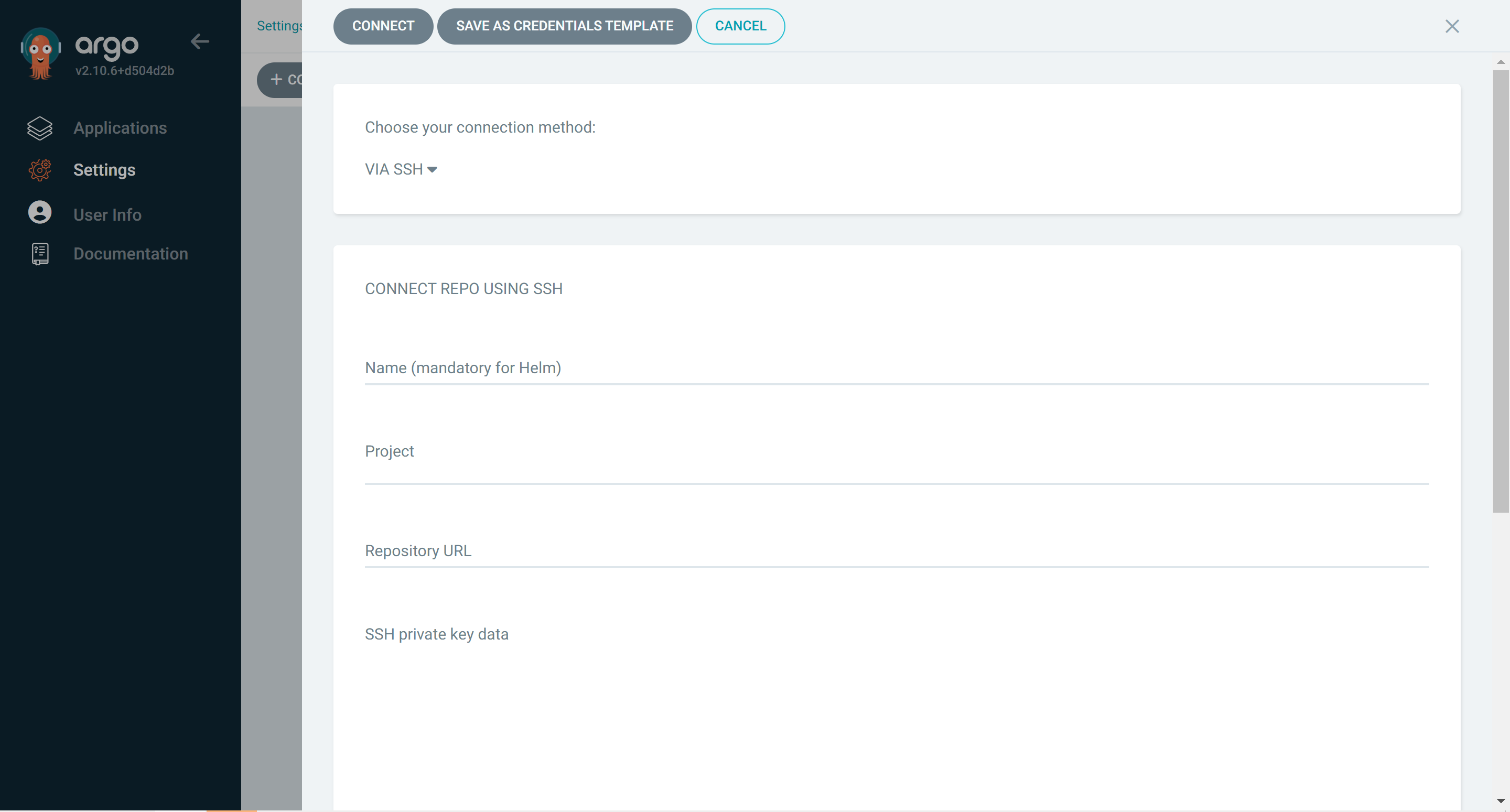The image size is (1510, 812).
Task: Open the VIA SSH connection method dropdown
Action: point(394,169)
